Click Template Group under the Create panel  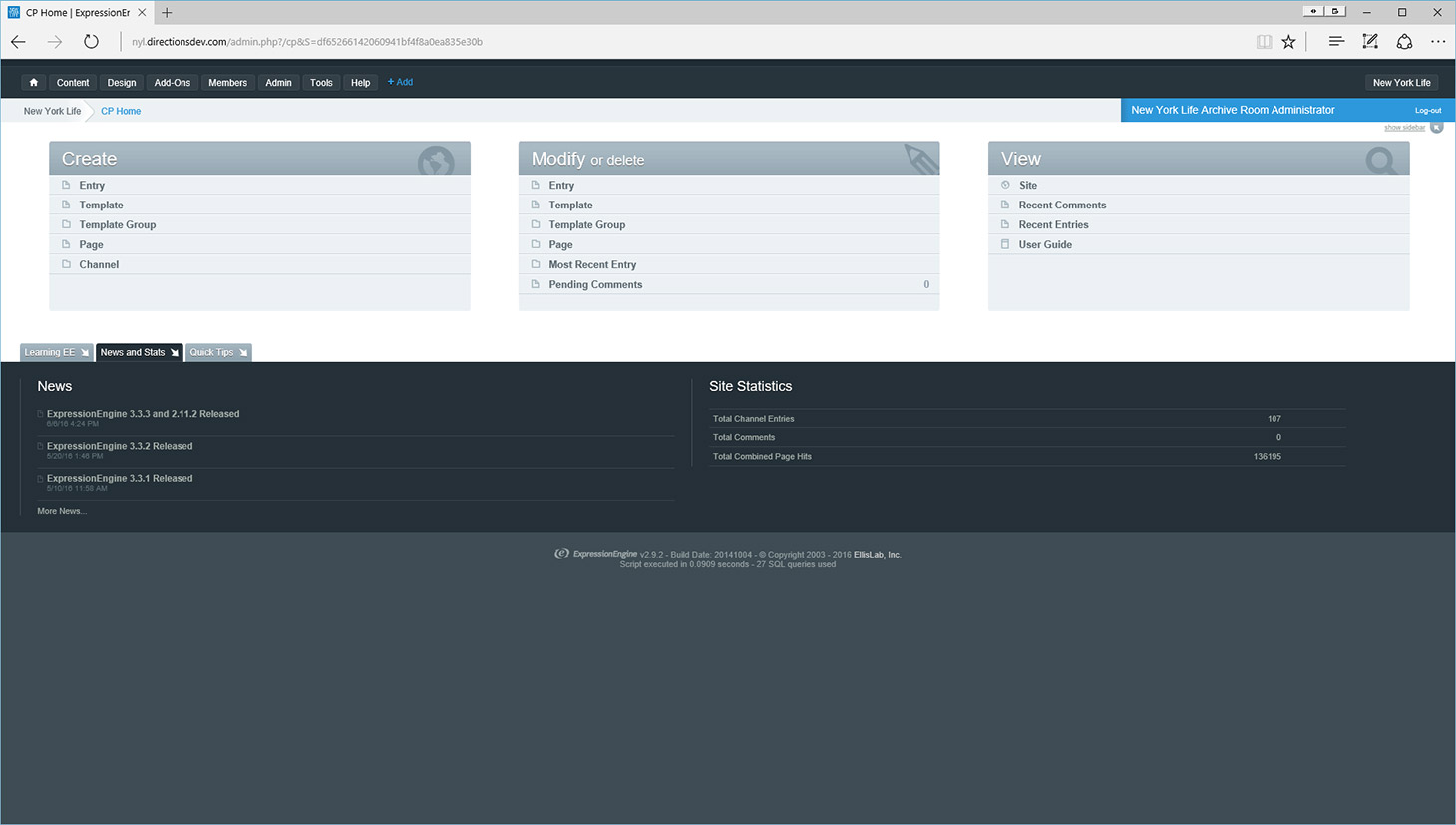(x=118, y=225)
